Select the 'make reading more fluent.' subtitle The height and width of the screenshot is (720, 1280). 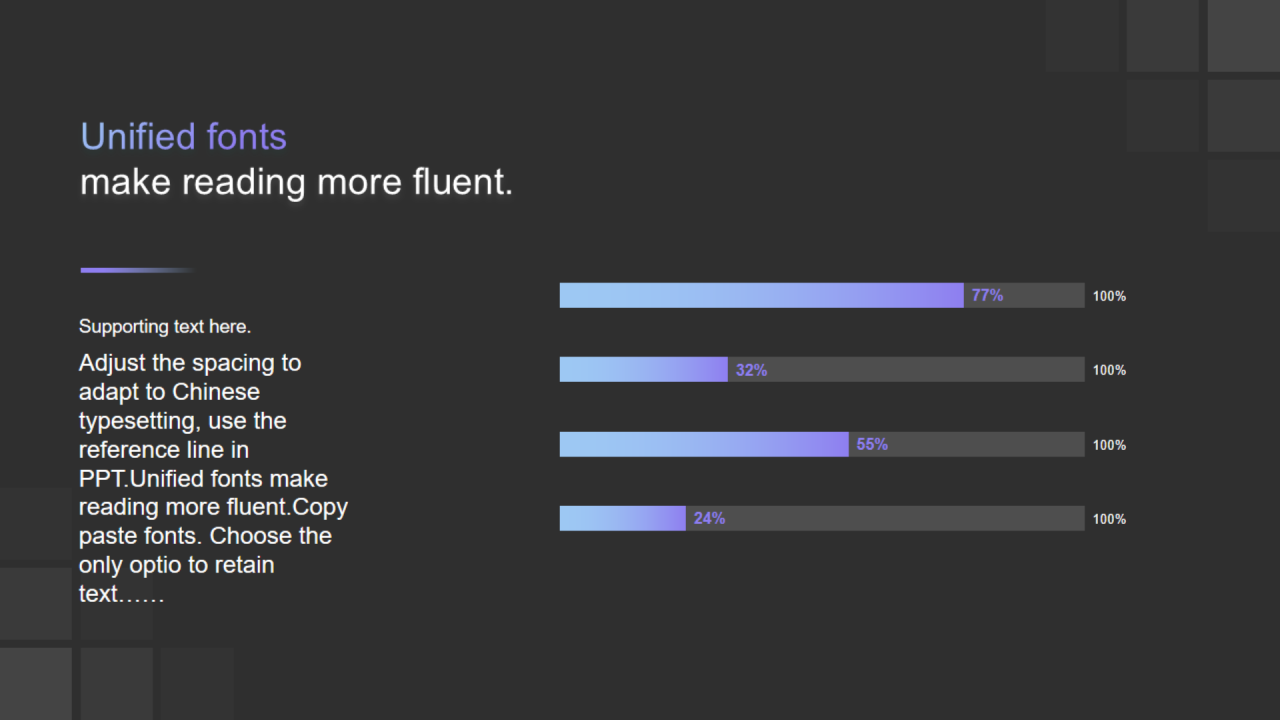pyautogui.click(x=296, y=183)
